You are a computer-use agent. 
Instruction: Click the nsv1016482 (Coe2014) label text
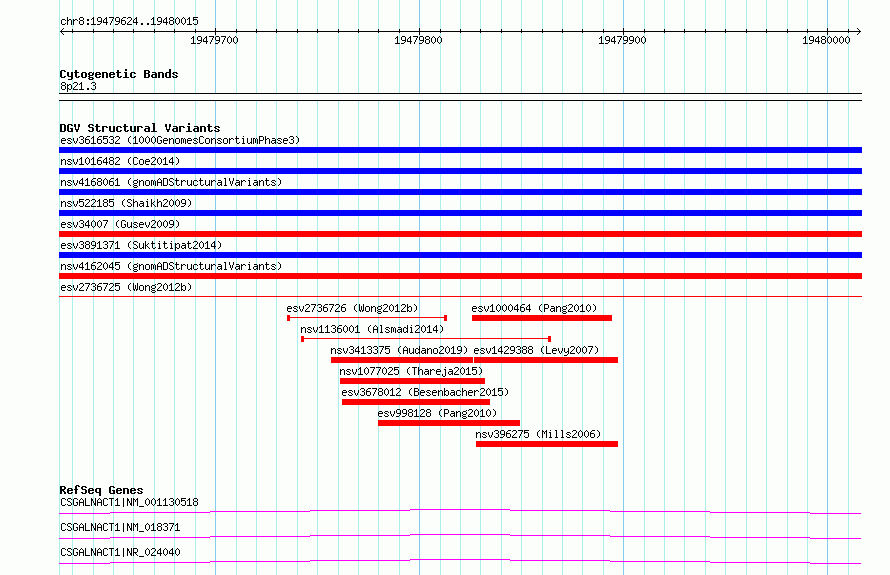point(120,161)
